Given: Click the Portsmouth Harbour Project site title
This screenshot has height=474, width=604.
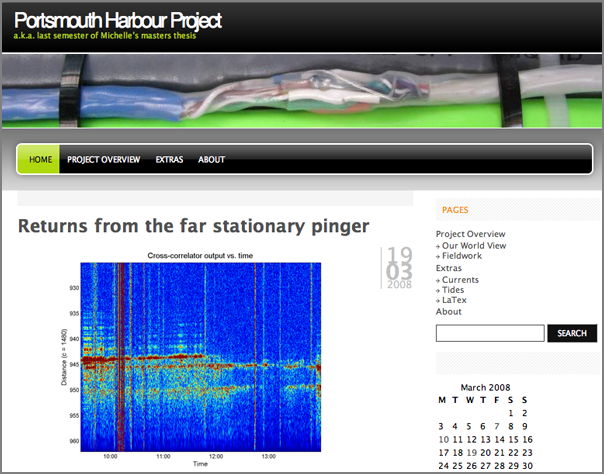Looking at the screenshot, I should (x=118, y=21).
